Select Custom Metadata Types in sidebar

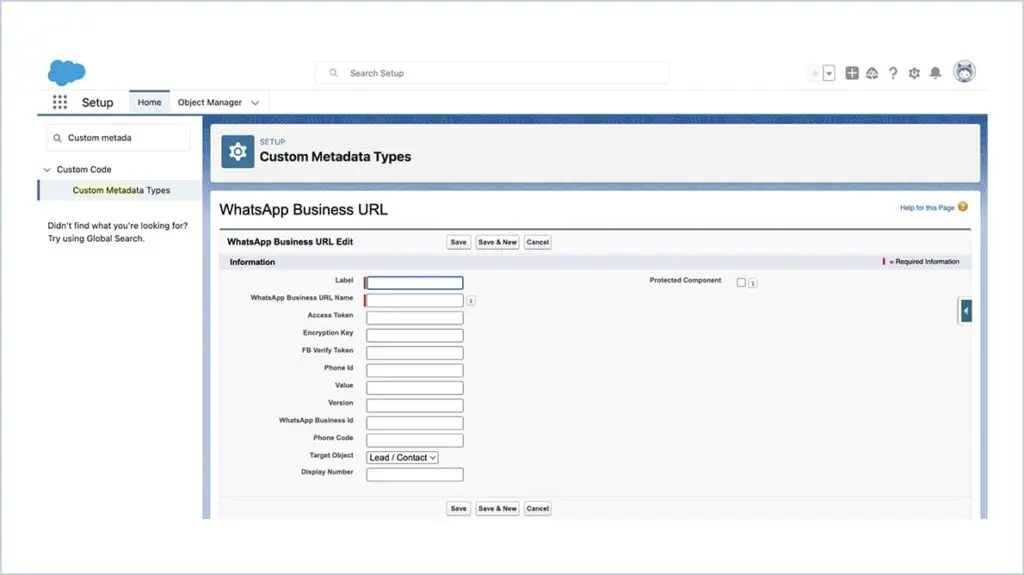[x=121, y=190]
